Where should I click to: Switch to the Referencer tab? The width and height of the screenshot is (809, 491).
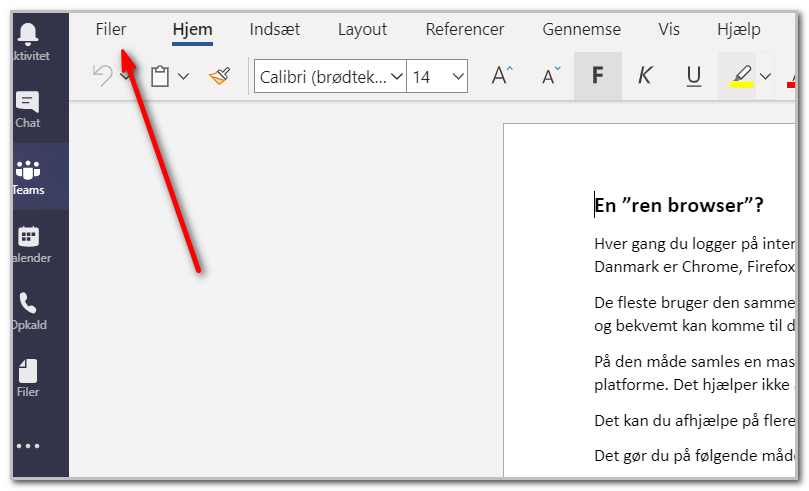465,29
